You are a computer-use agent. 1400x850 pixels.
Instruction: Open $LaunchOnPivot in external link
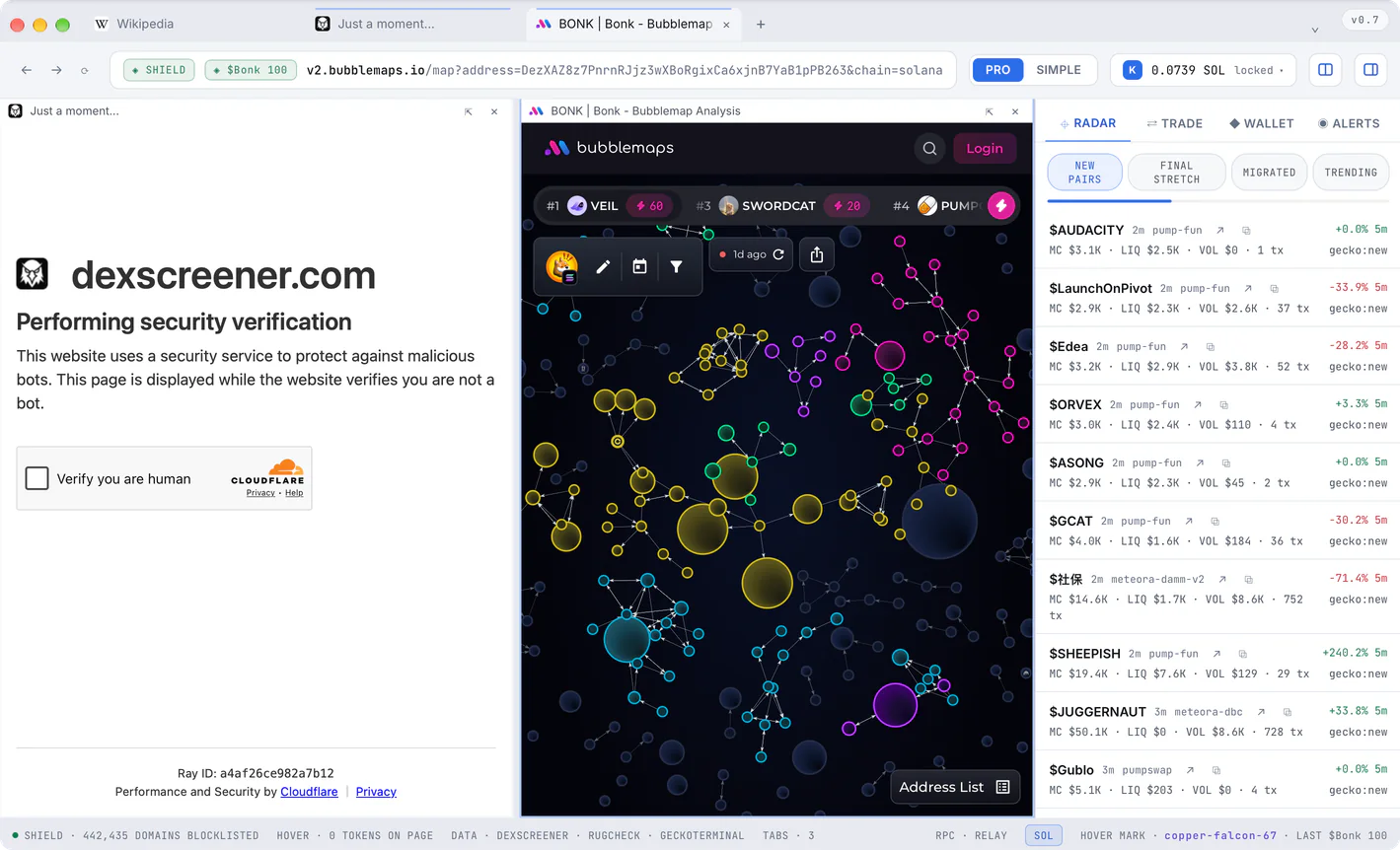(1248, 288)
